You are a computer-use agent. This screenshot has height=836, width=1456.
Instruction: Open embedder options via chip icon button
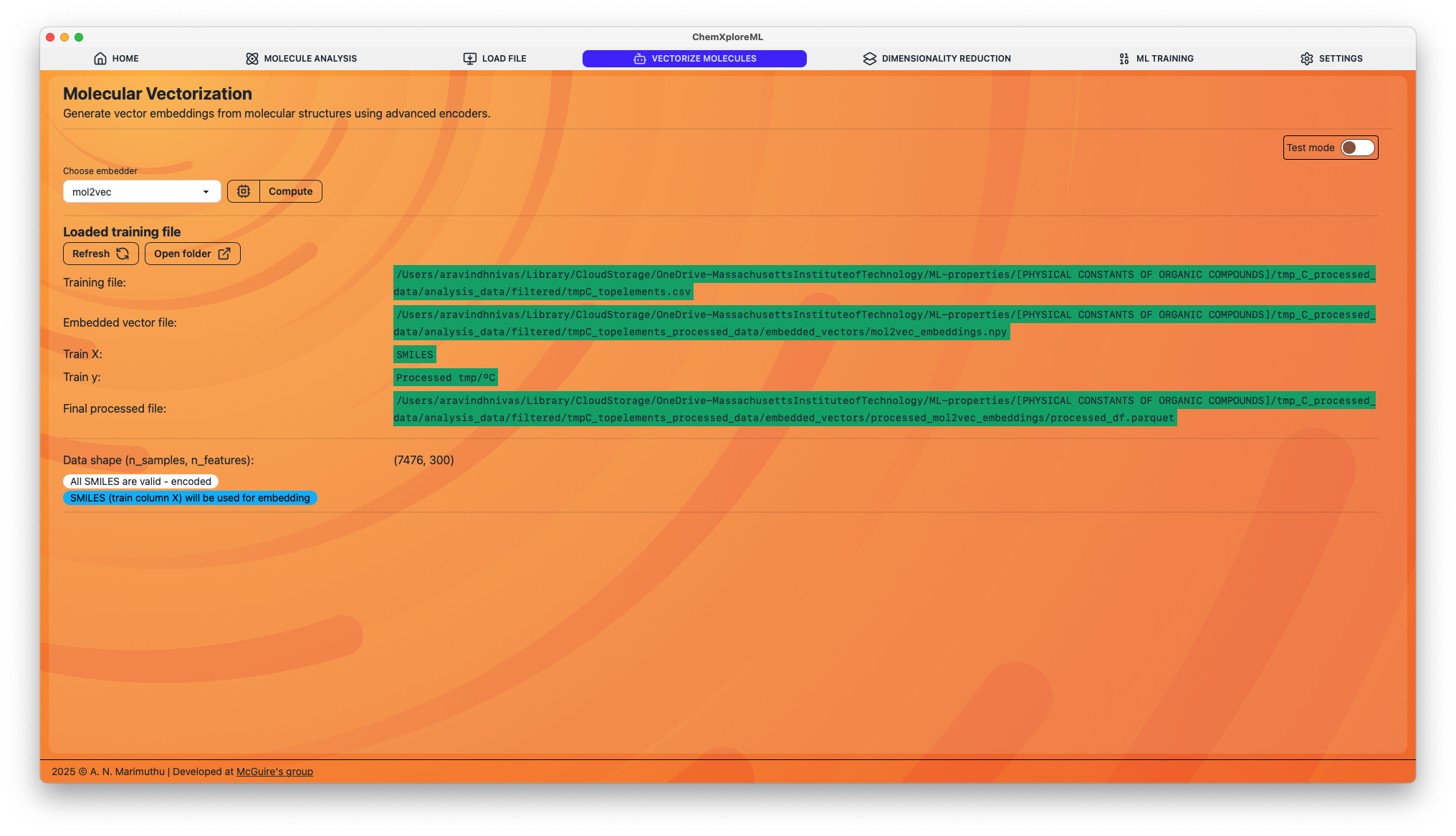[244, 191]
